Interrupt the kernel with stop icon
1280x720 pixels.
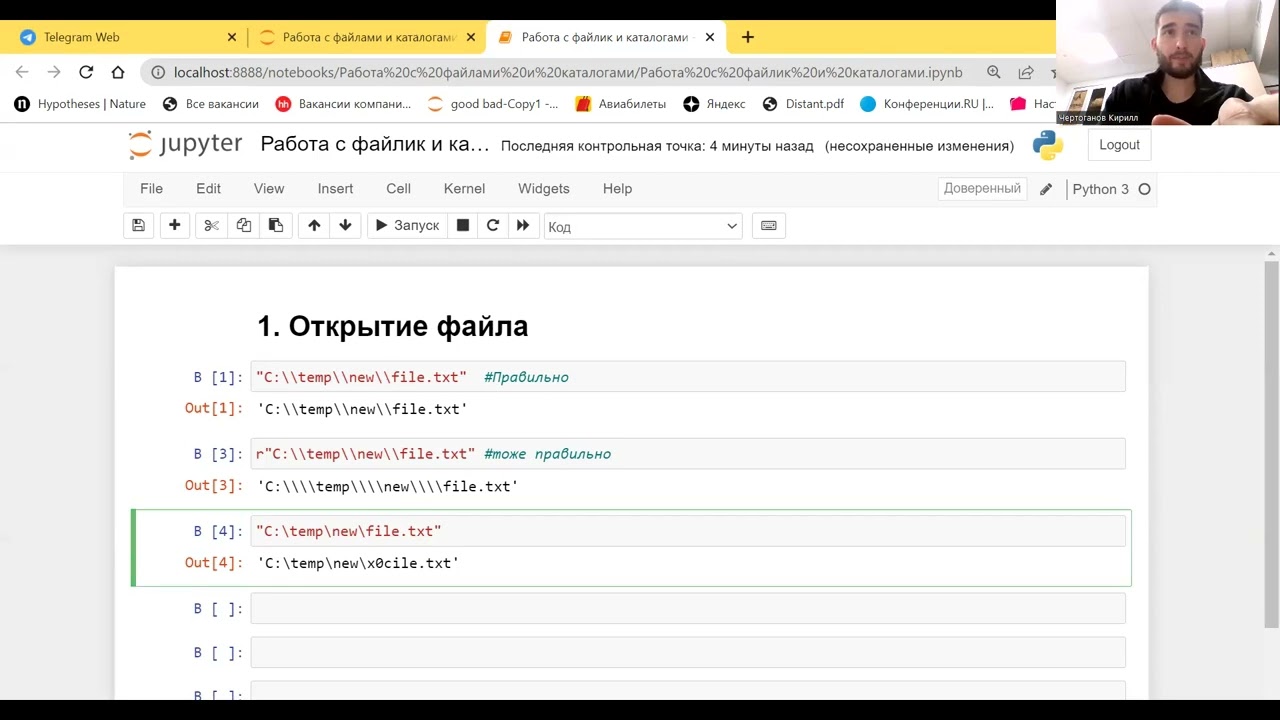[462, 226]
